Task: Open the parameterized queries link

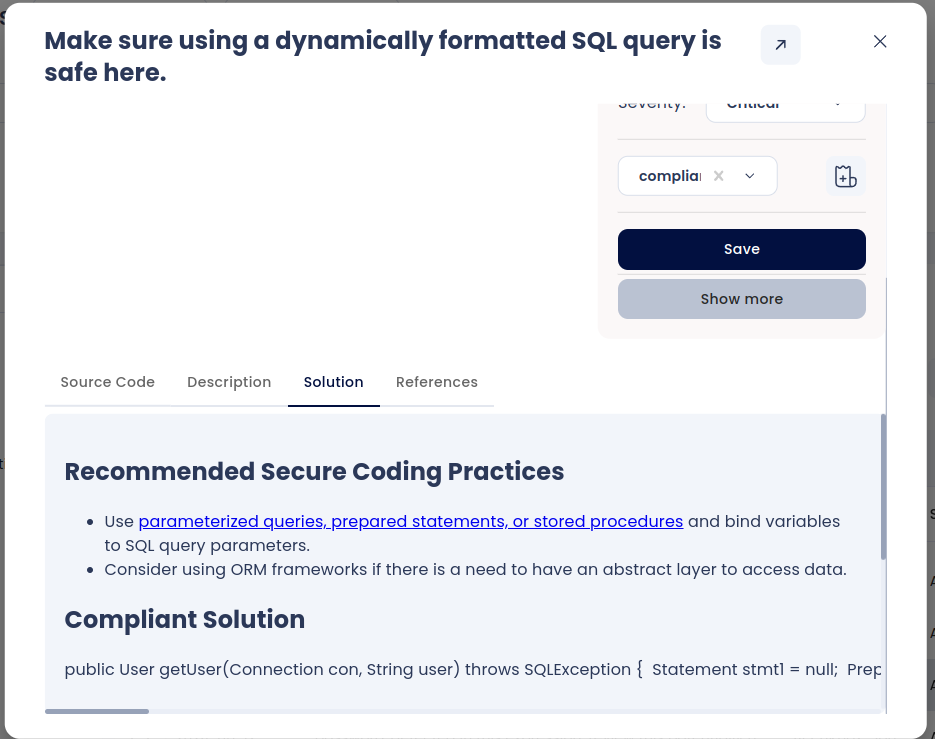Action: (x=411, y=521)
